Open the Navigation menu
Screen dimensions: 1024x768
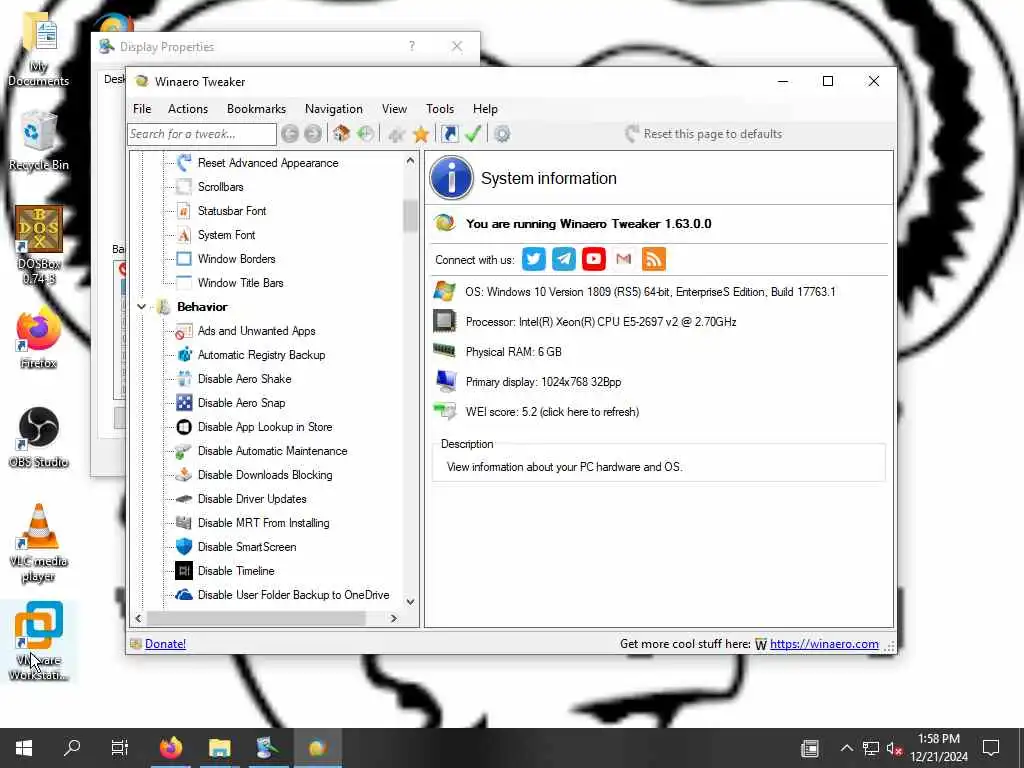tap(334, 109)
